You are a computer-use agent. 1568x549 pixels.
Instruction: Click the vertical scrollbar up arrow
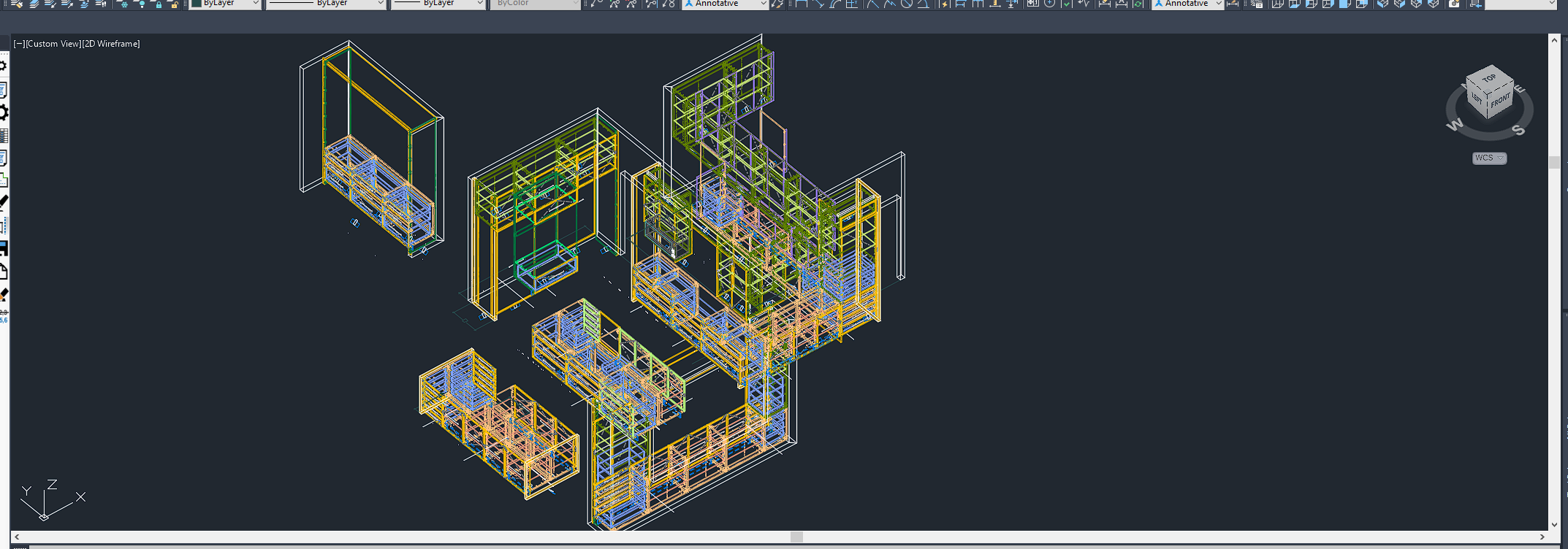[1554, 41]
